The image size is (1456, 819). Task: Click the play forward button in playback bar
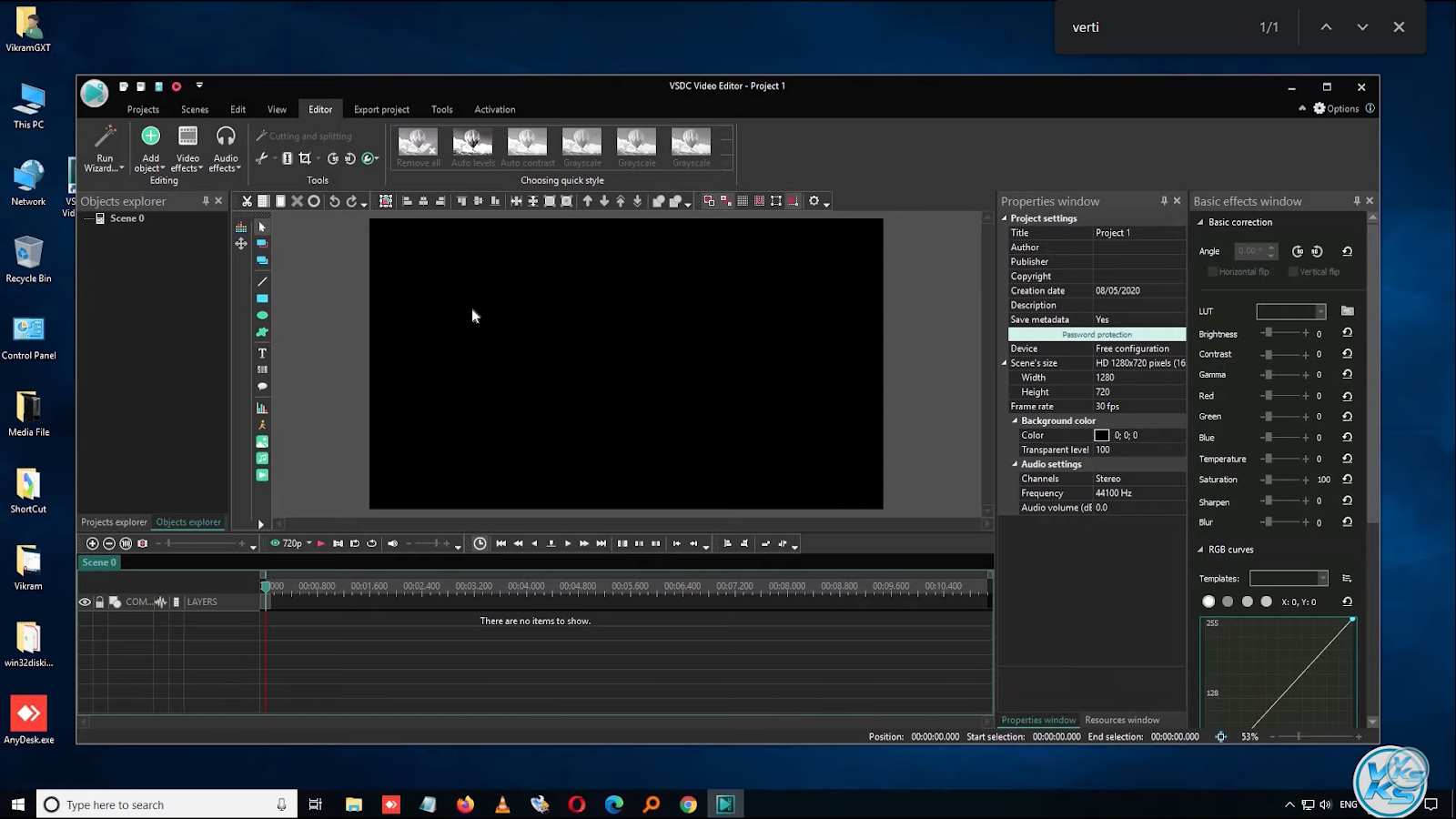568,543
